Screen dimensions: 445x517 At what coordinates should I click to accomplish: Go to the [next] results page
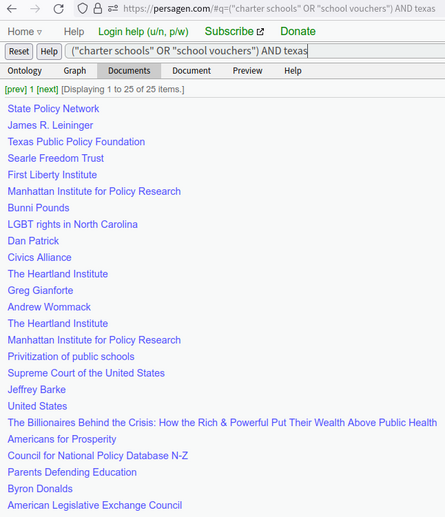47,89
